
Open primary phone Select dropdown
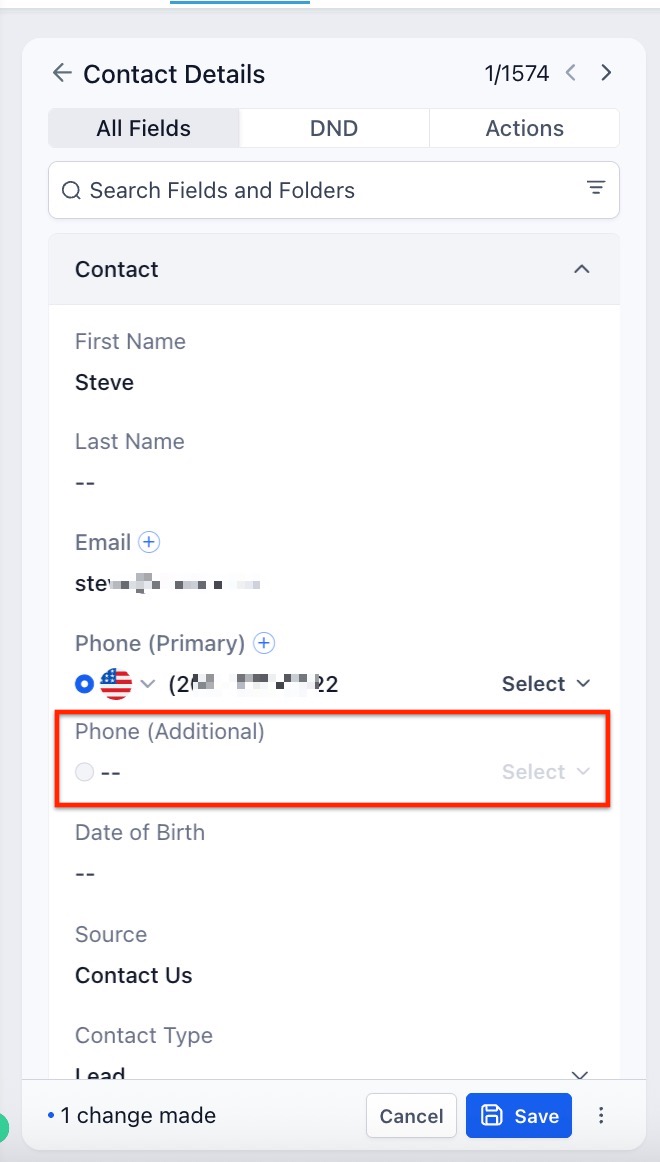point(546,684)
